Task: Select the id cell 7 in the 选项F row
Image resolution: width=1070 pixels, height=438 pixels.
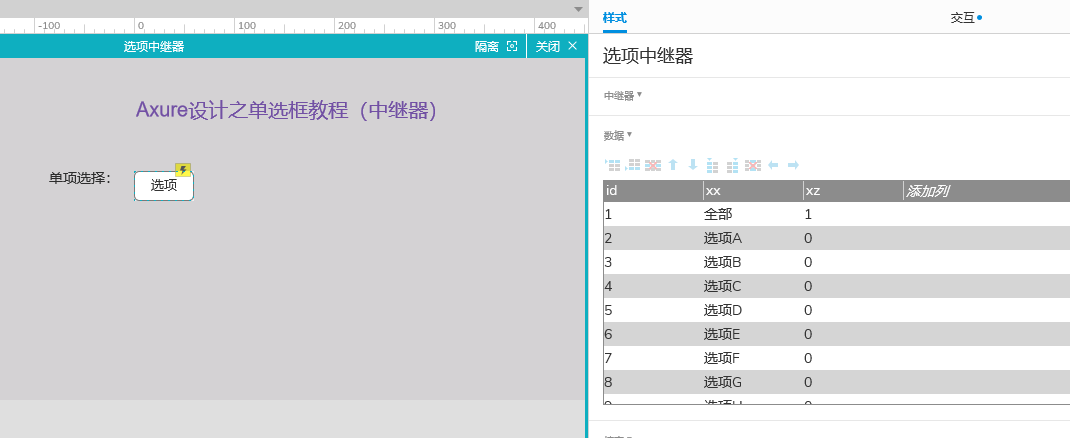Action: click(x=653, y=357)
